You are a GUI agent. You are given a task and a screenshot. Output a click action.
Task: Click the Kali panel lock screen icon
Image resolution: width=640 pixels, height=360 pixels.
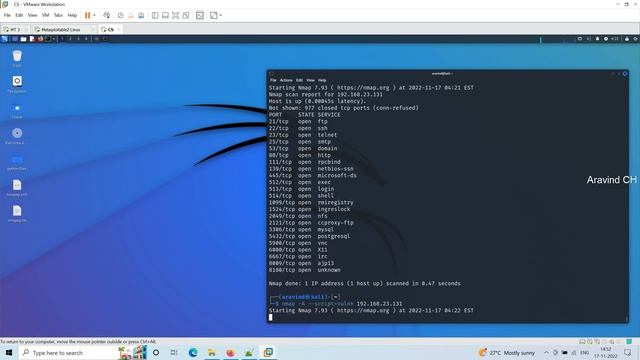[x=627, y=39]
